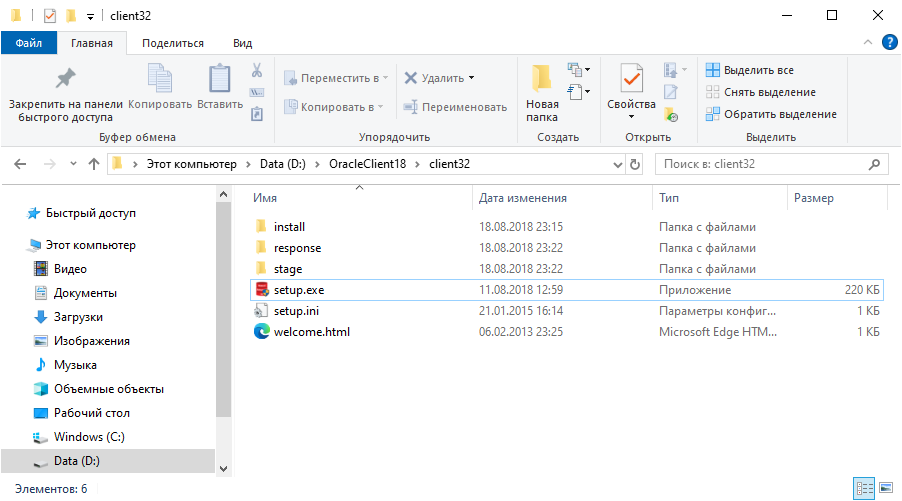The width and height of the screenshot is (902, 501).
Task: Switch to the Поделиться tab
Action: point(173,43)
